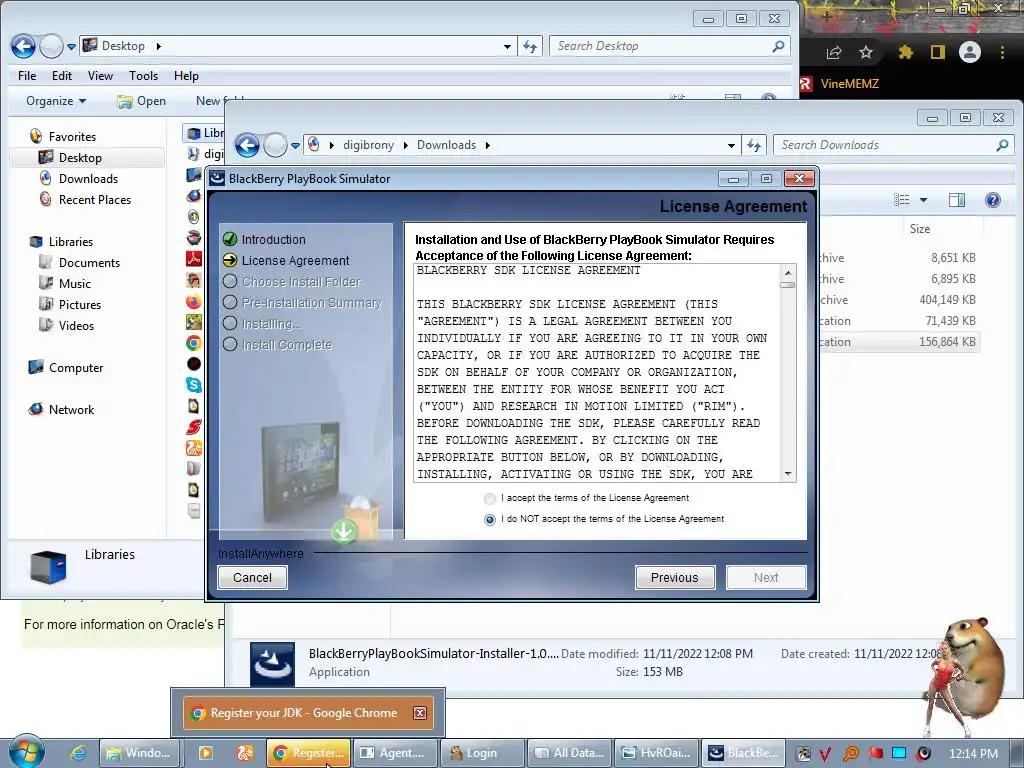Image resolution: width=1024 pixels, height=768 pixels.
Task: Click the disabled Next button in installer
Action: pyautogui.click(x=765, y=577)
